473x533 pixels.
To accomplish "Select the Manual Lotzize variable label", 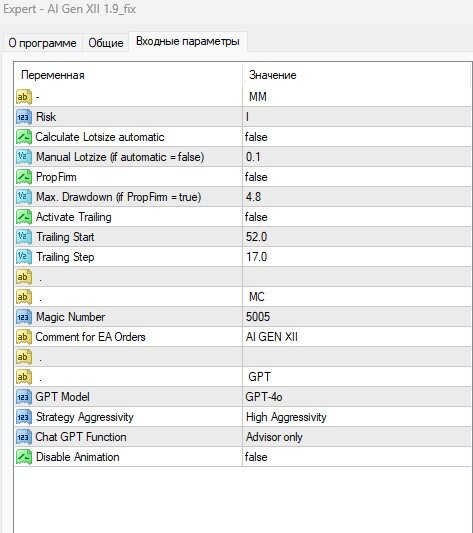I will click(120, 157).
